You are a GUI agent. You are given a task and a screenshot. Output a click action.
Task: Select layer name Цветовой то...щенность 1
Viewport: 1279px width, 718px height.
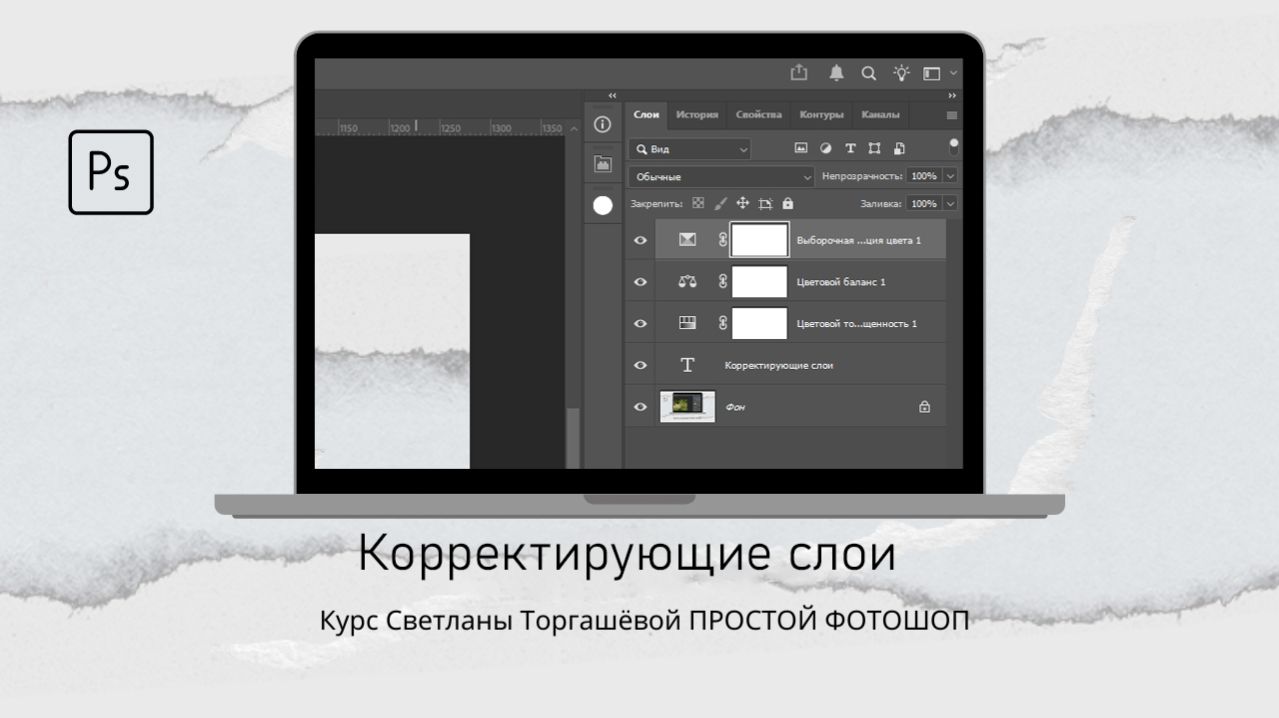pos(856,324)
